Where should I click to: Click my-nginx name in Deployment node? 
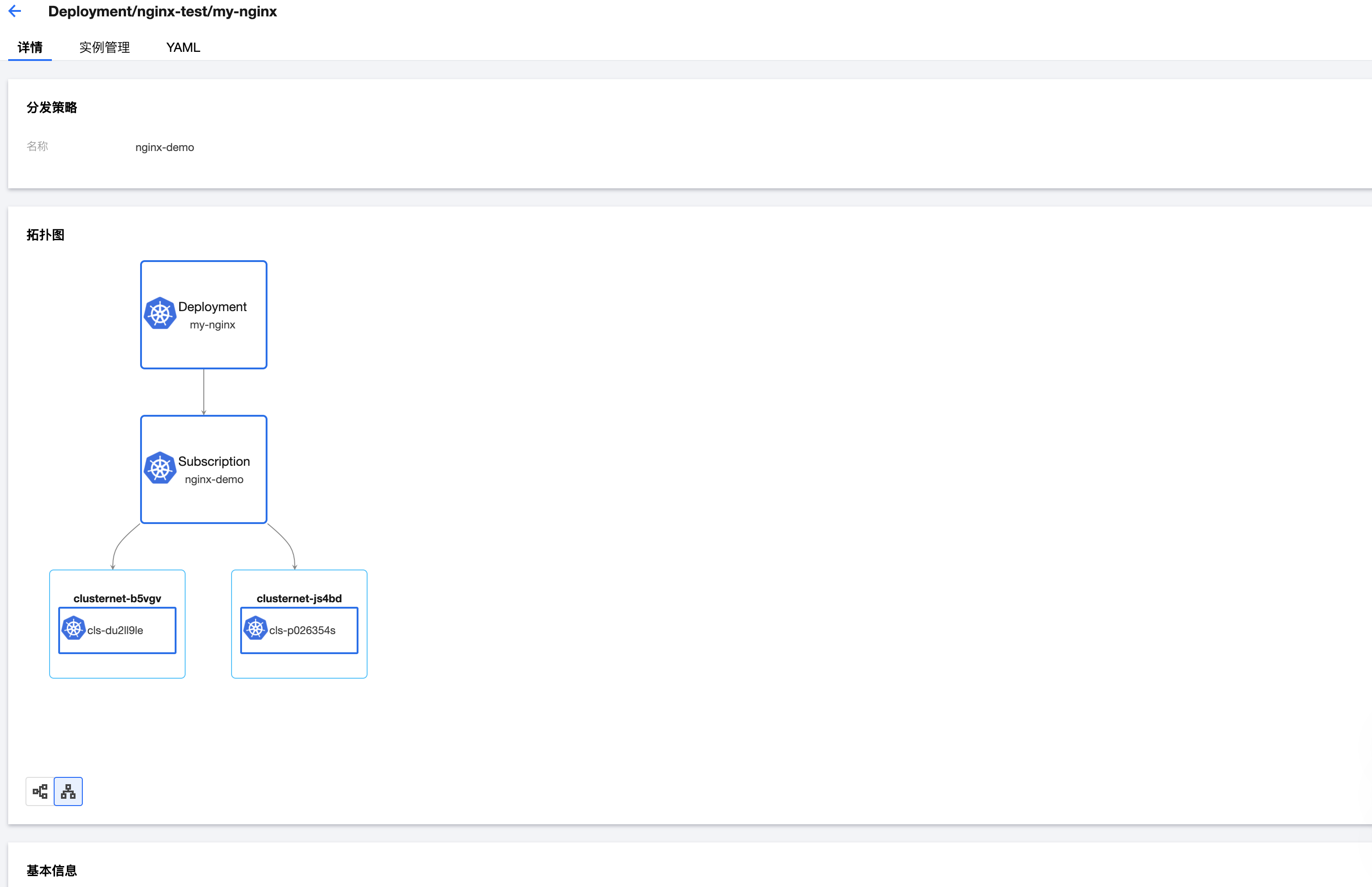[212, 325]
